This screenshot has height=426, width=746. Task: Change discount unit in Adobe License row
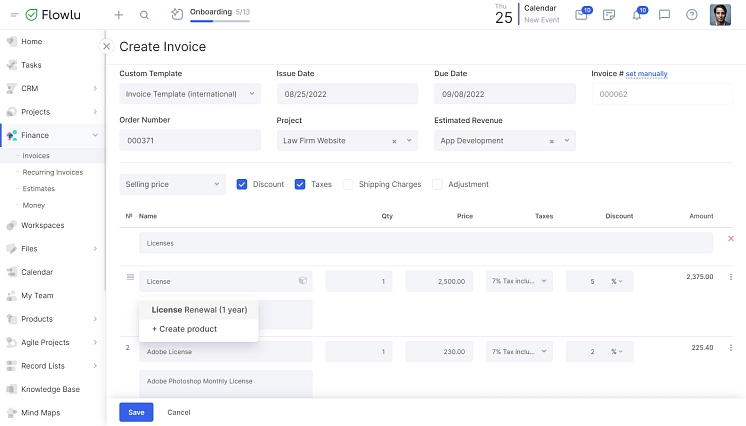(x=617, y=352)
